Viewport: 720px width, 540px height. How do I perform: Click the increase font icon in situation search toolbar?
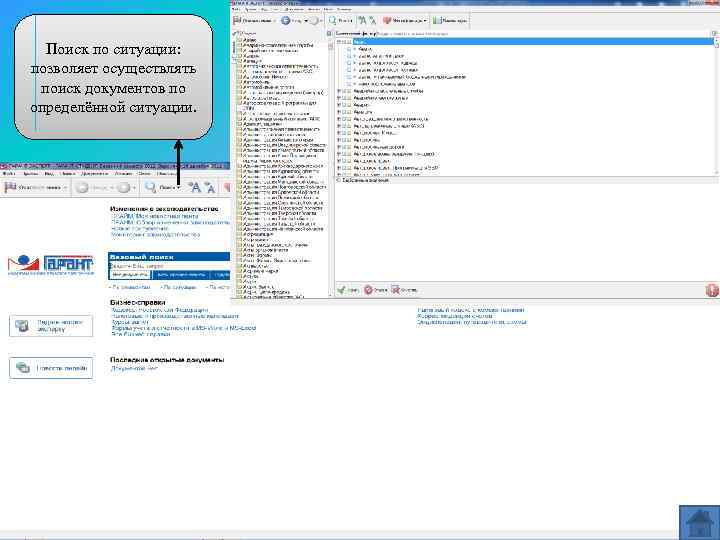pyautogui.click(x=362, y=20)
